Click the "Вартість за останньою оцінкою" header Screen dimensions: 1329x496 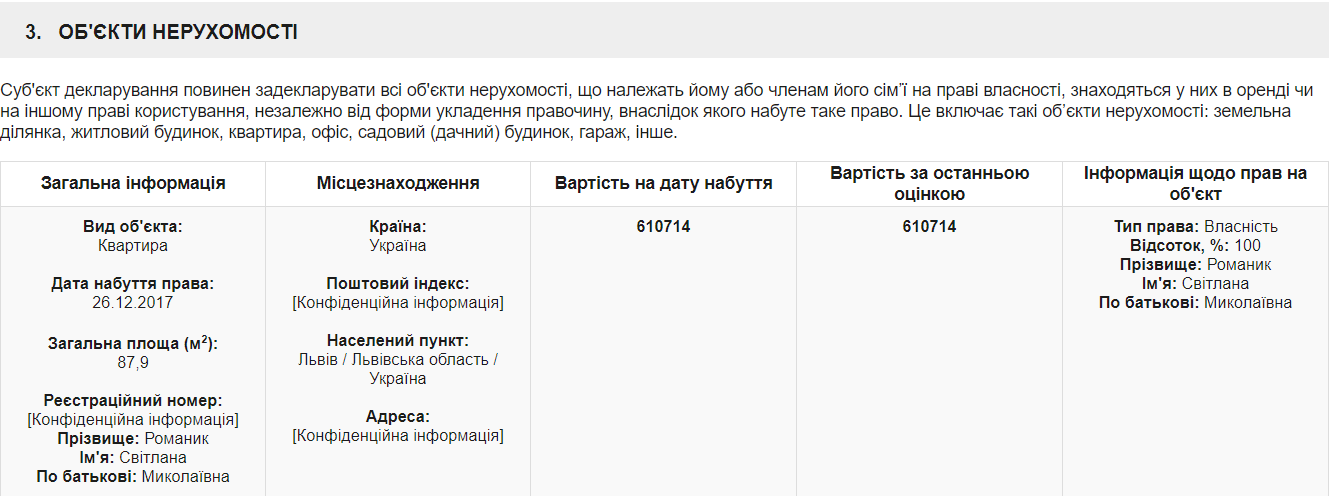pos(929,183)
